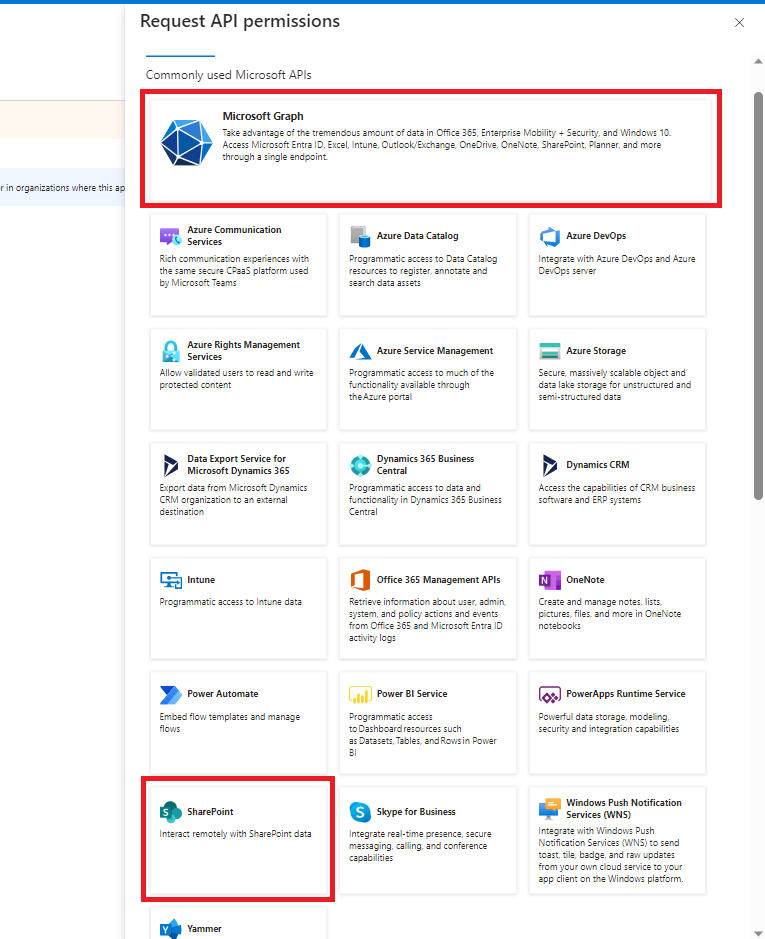Choose the Azure Communication Services title

pos(234,236)
